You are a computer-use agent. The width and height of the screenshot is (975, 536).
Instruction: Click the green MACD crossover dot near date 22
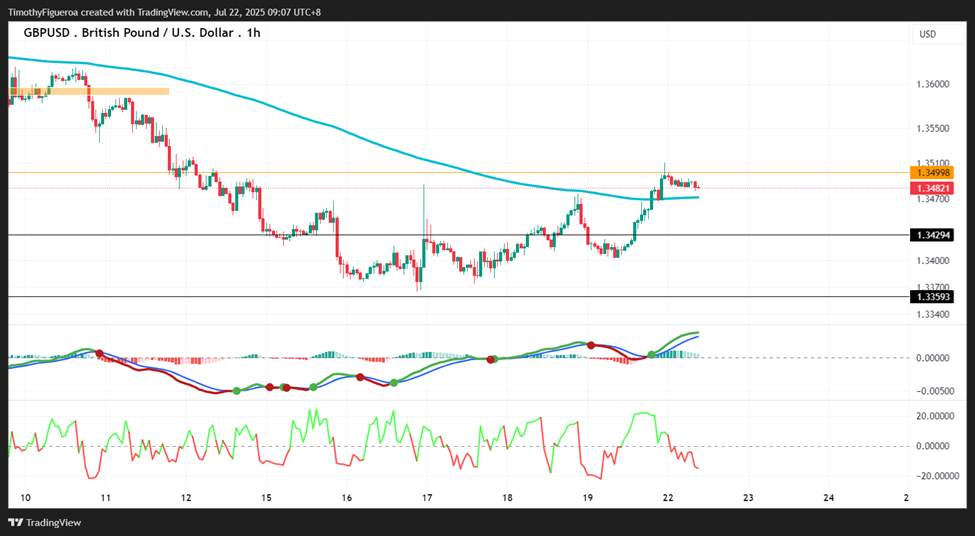pos(651,354)
